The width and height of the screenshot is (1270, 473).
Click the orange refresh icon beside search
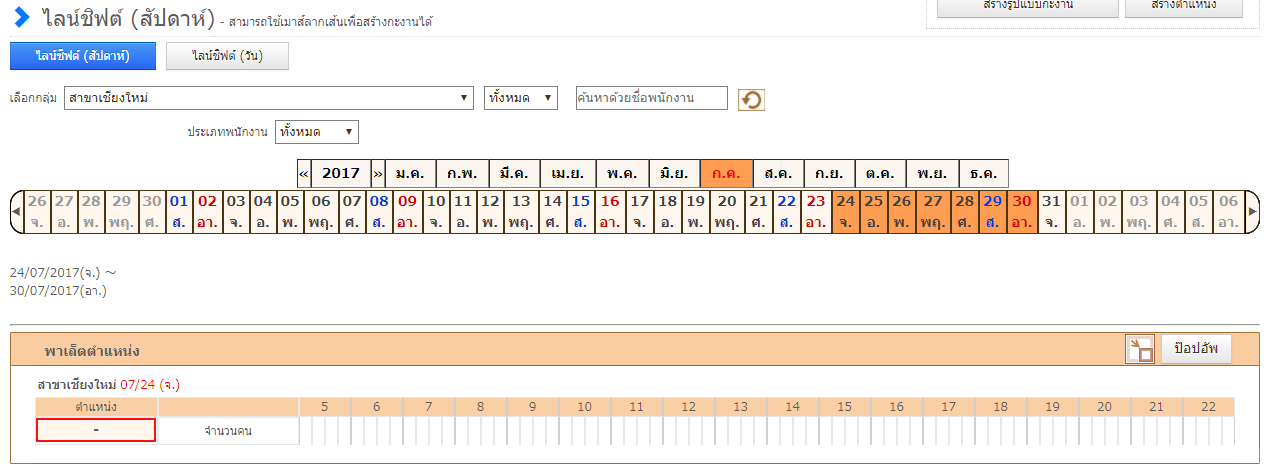[751, 100]
